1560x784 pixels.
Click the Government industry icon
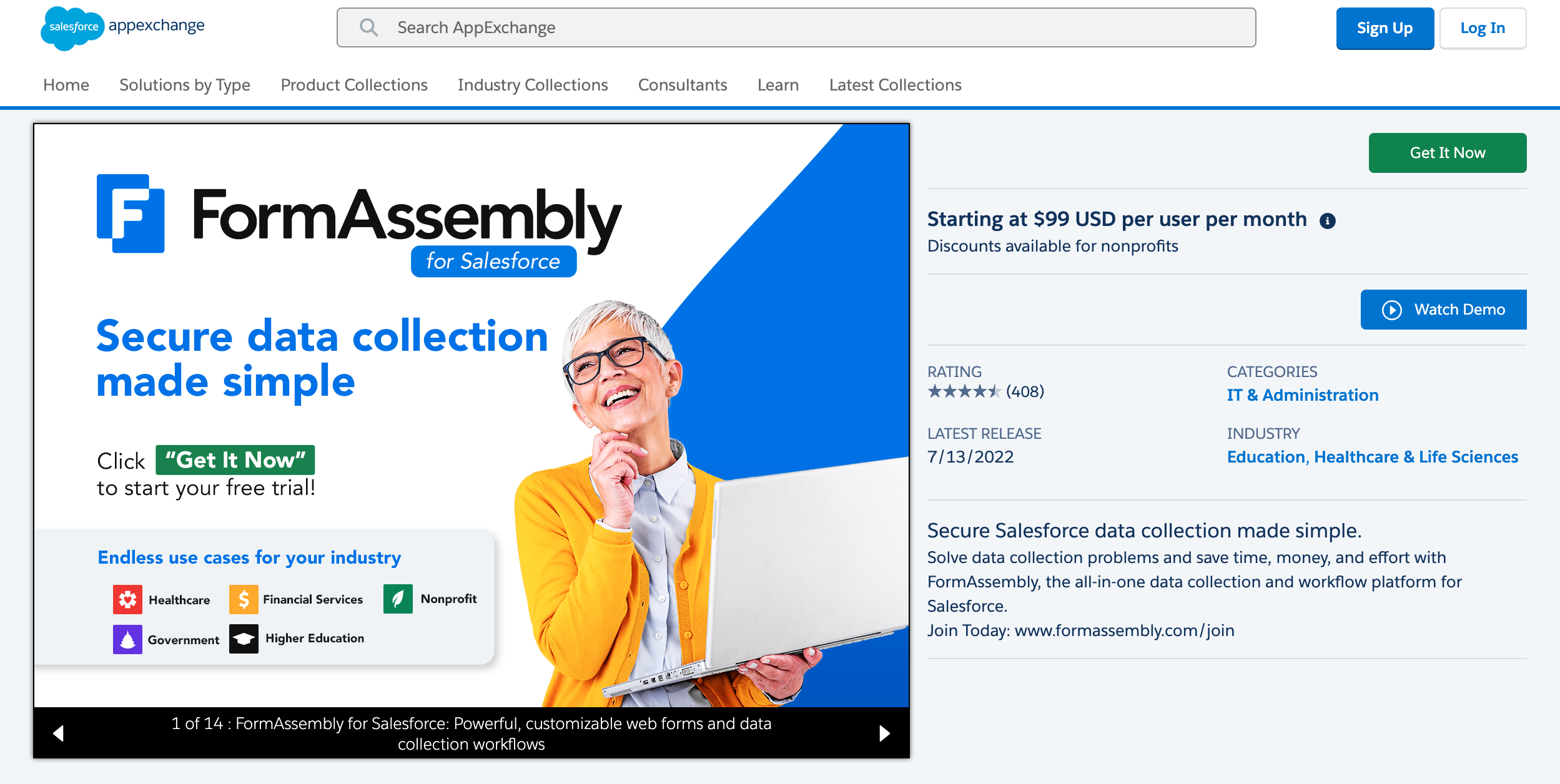pyautogui.click(x=127, y=638)
